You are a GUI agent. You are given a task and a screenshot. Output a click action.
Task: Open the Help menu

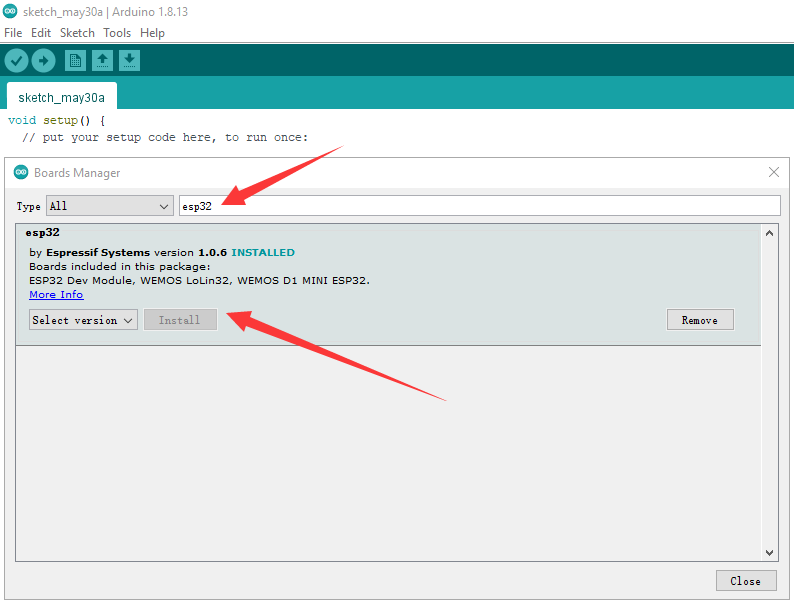pyautogui.click(x=152, y=33)
